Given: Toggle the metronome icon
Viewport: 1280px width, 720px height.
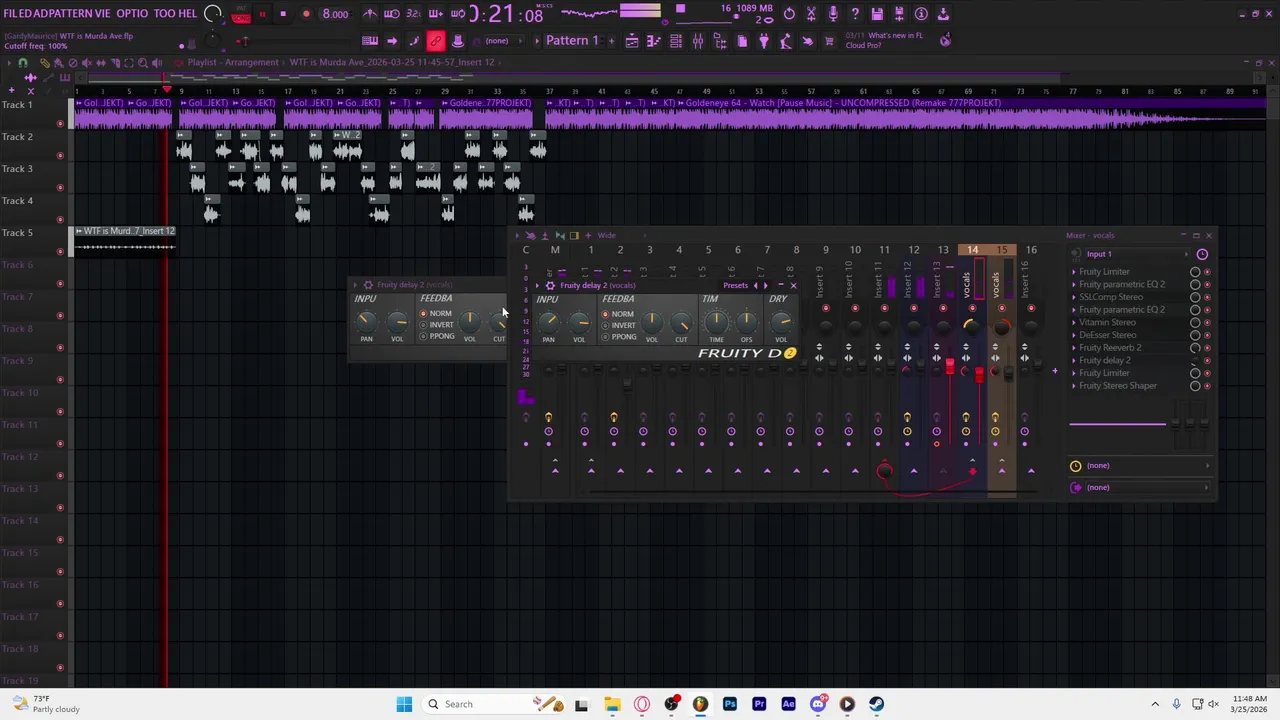Looking at the screenshot, I should (370, 14).
